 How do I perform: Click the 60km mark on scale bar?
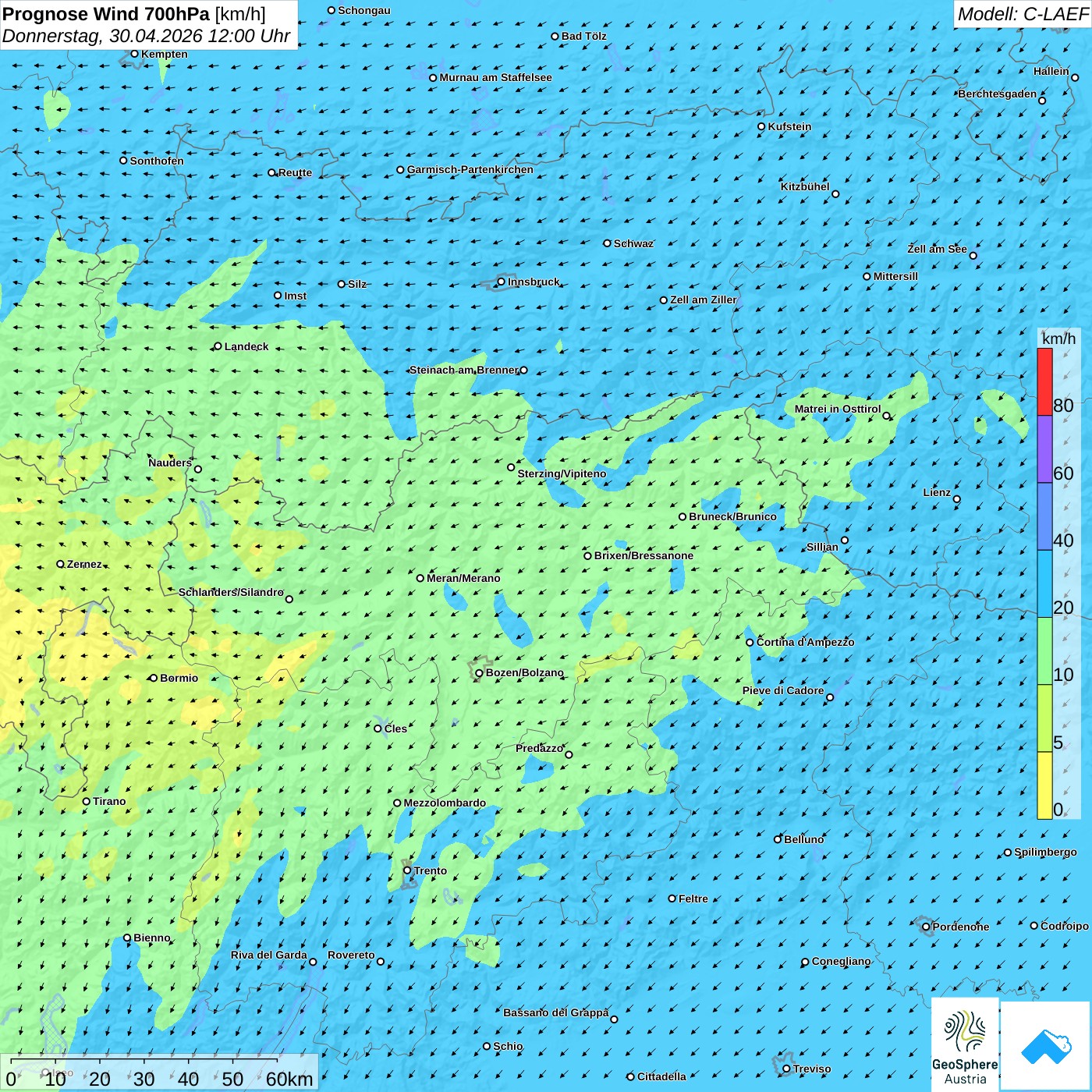[x=289, y=1079]
